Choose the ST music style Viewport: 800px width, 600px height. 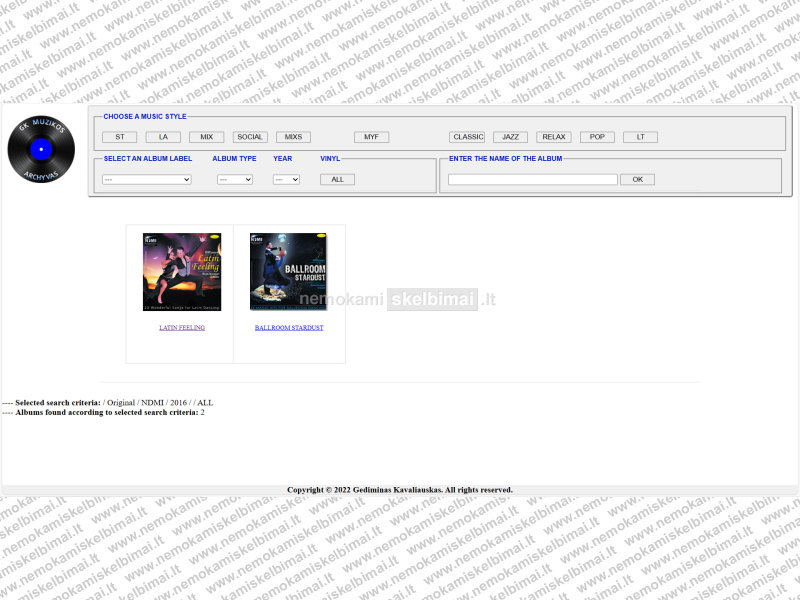pos(119,137)
